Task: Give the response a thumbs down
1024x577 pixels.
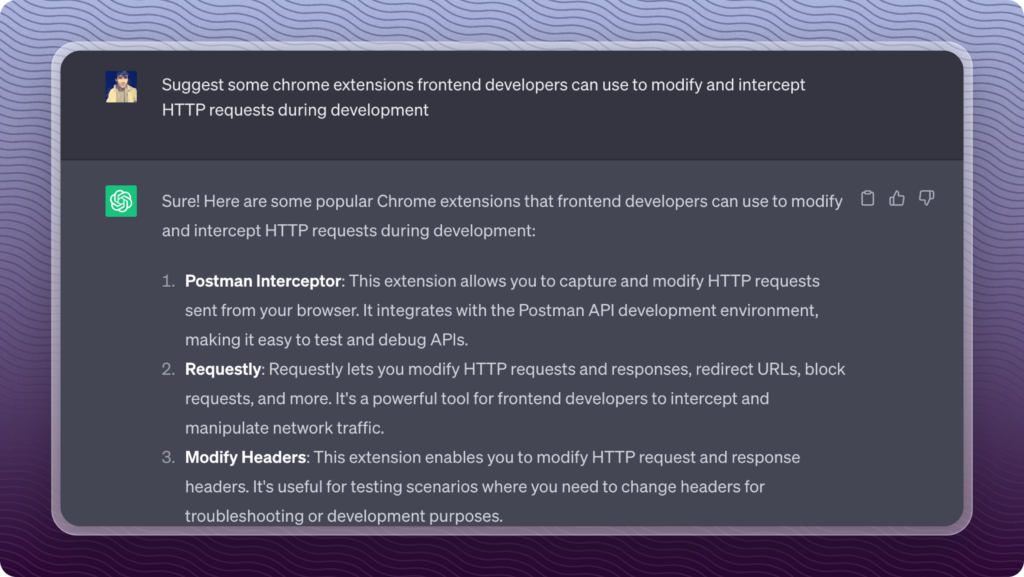Action: point(926,198)
